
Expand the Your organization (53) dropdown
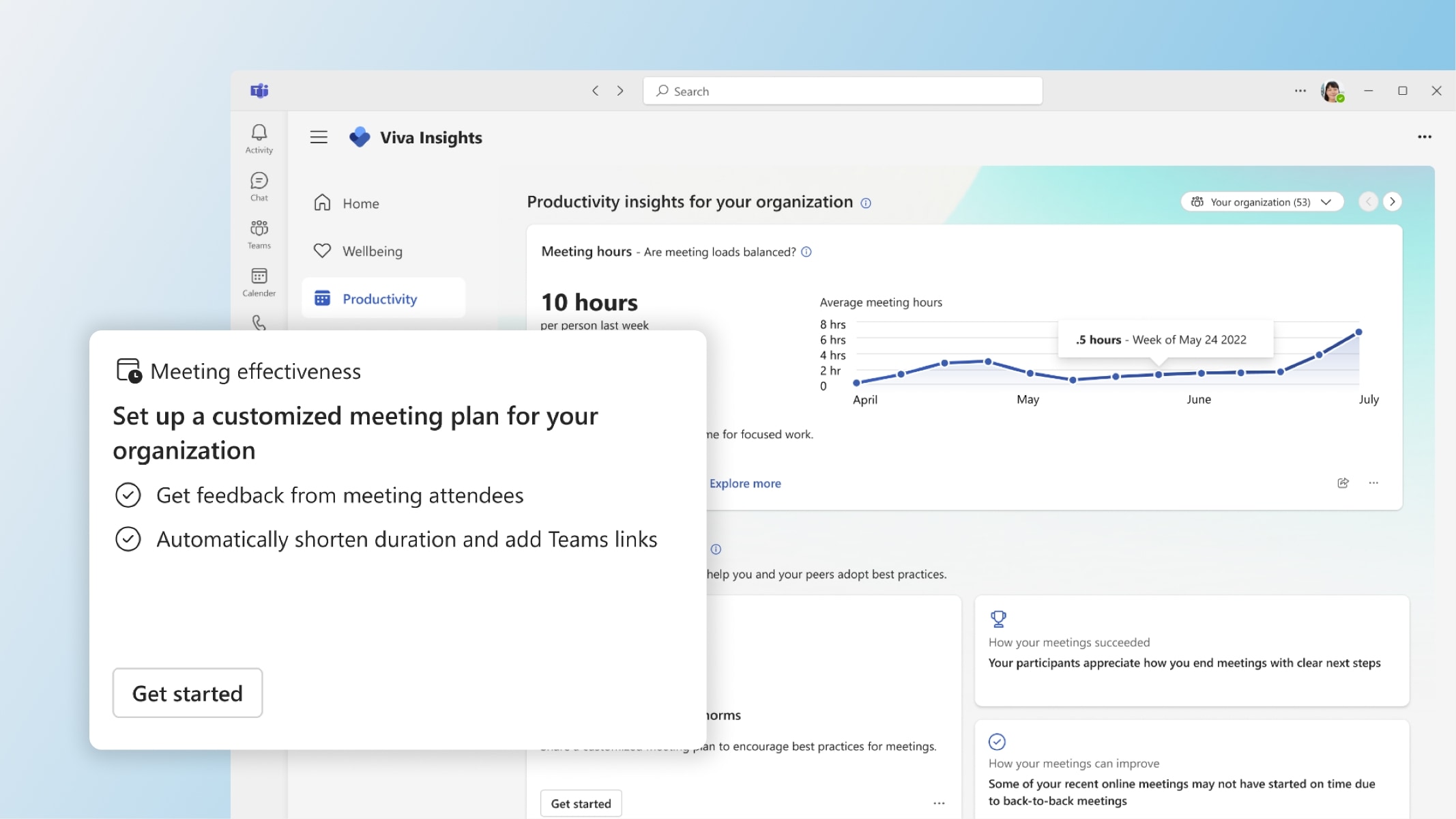pos(1262,202)
